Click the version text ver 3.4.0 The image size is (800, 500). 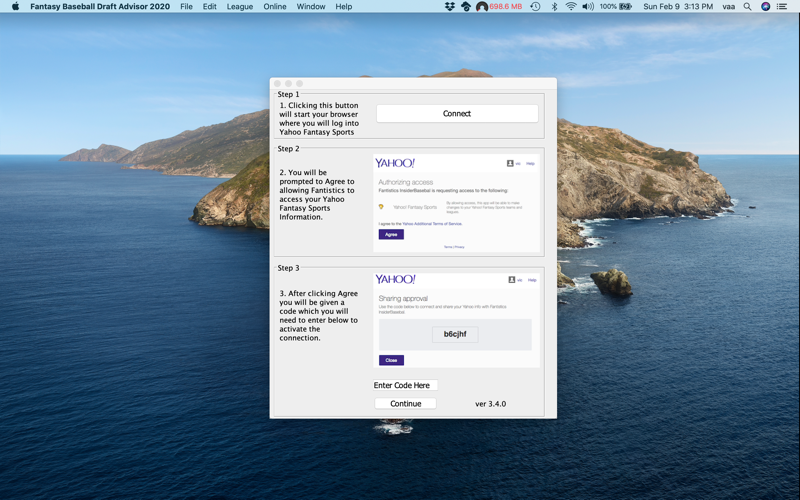pos(491,404)
